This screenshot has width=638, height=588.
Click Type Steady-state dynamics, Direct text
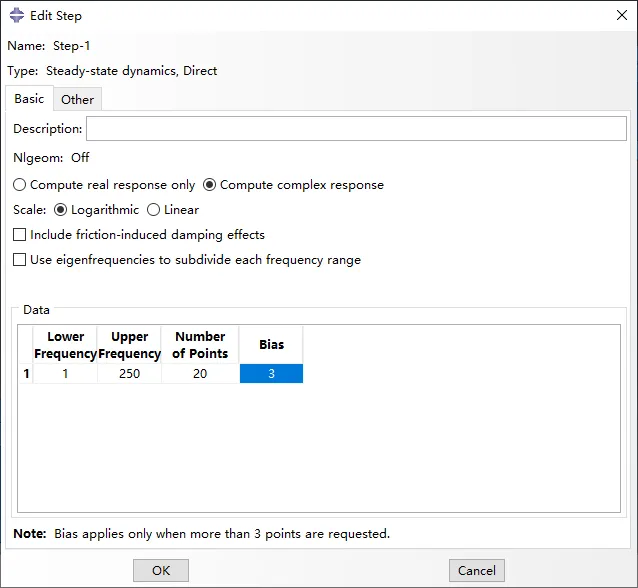click(x=112, y=71)
